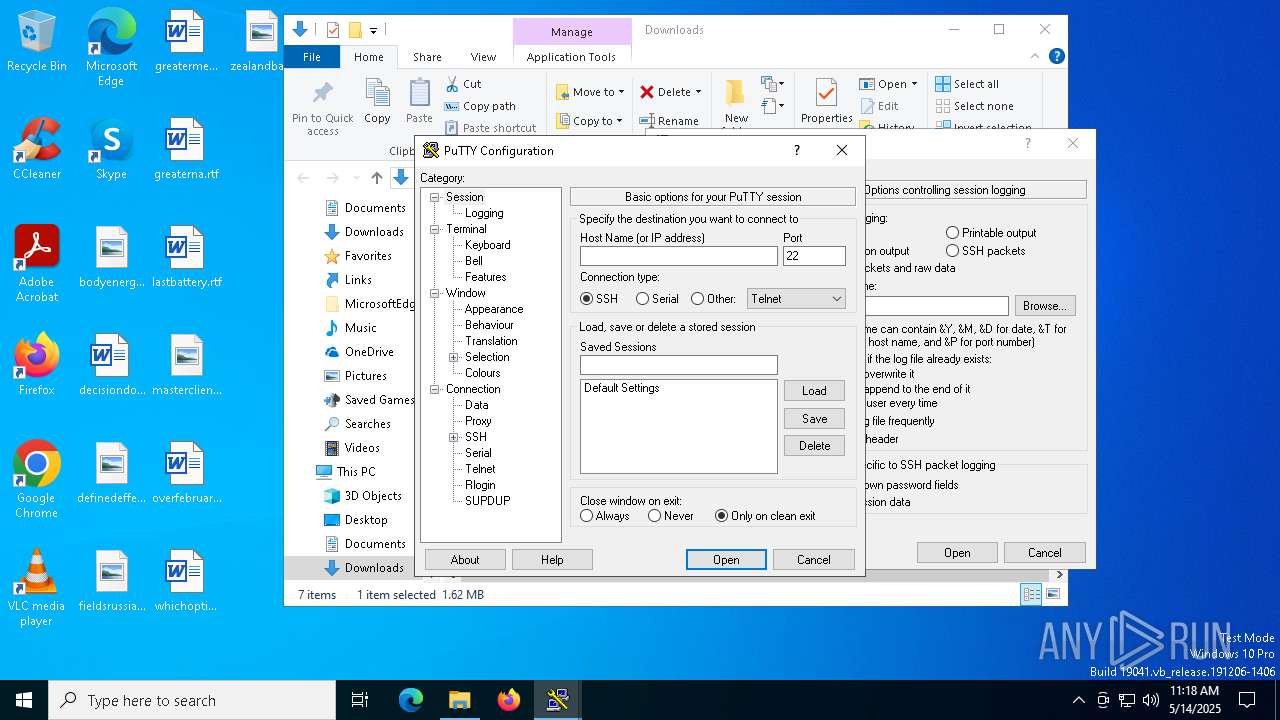1280x720 pixels.
Task: Open Windows Start menu
Action: click(x=24, y=700)
